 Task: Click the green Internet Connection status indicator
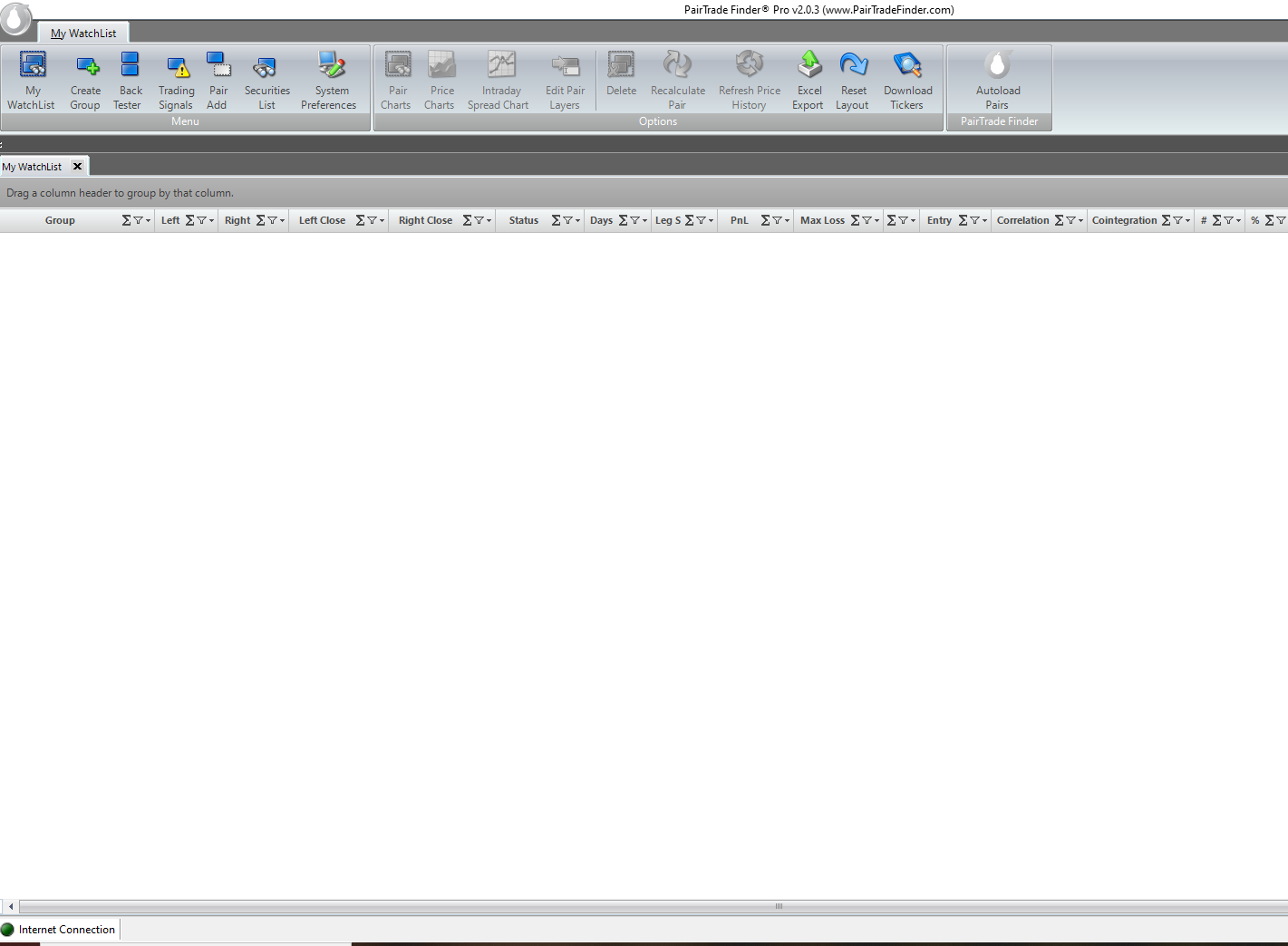pos(8,929)
